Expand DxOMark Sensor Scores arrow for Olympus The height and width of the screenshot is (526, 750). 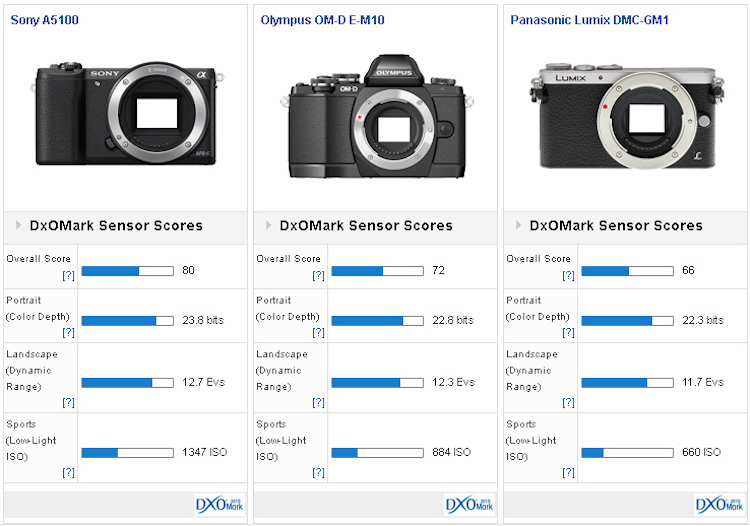coord(269,226)
